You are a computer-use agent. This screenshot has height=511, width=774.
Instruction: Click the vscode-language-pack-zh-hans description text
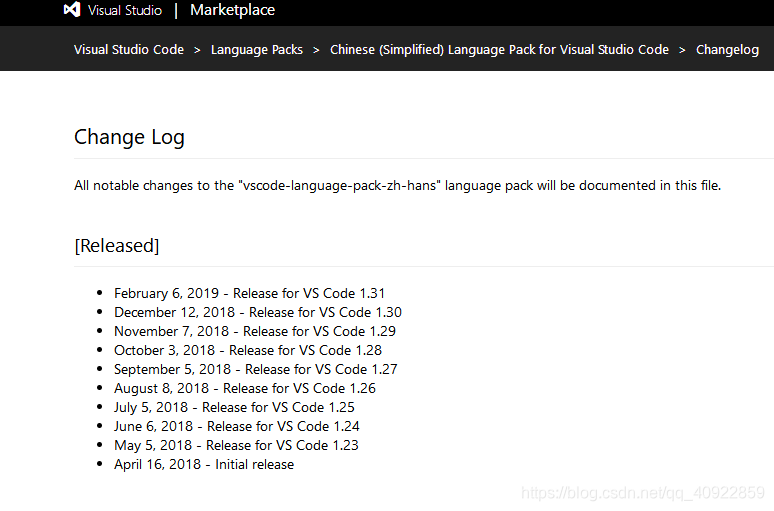coord(397,186)
